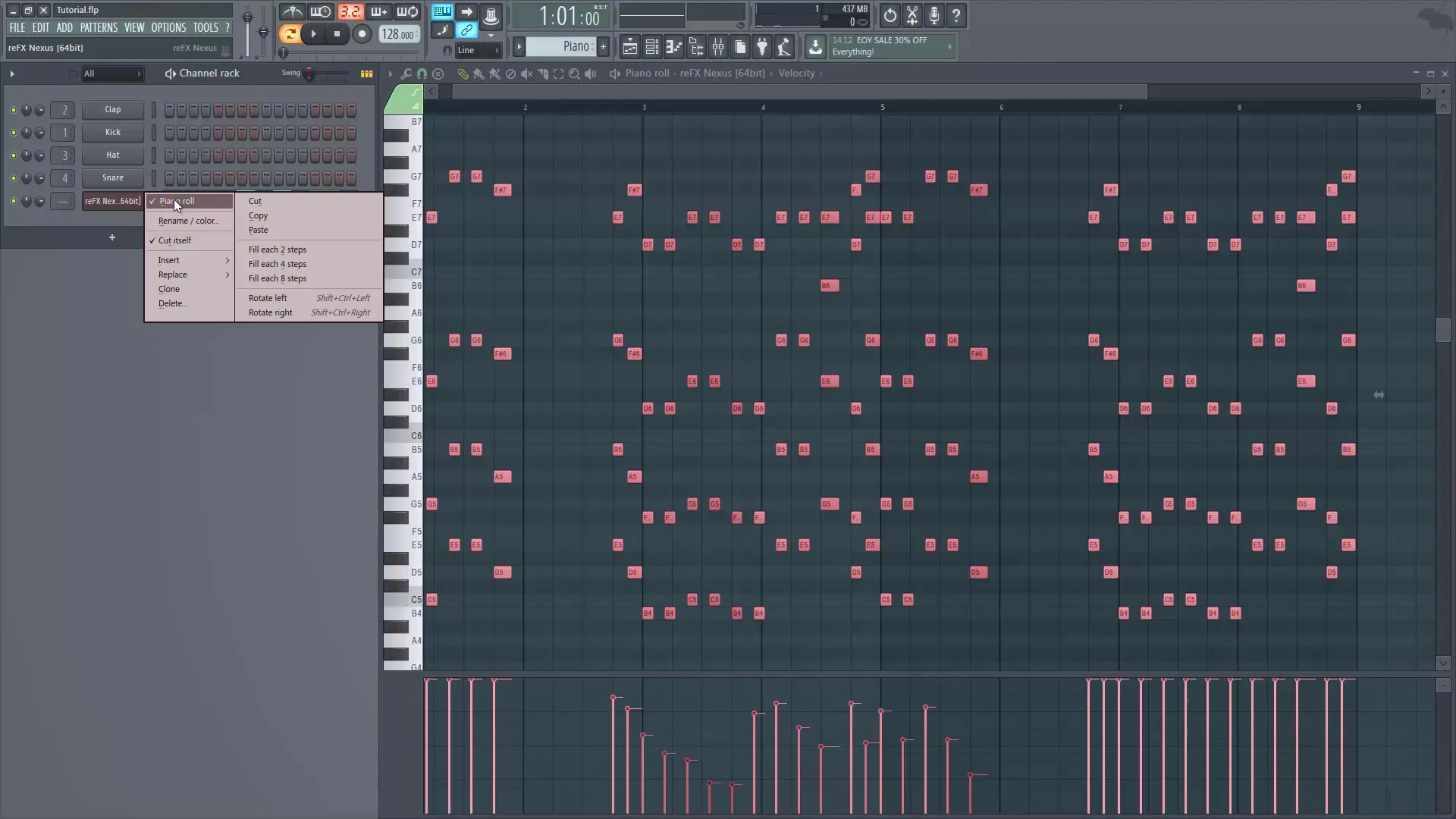This screenshot has height=819, width=1456.
Task: Click Rename / color in the context menu
Action: tap(187, 221)
